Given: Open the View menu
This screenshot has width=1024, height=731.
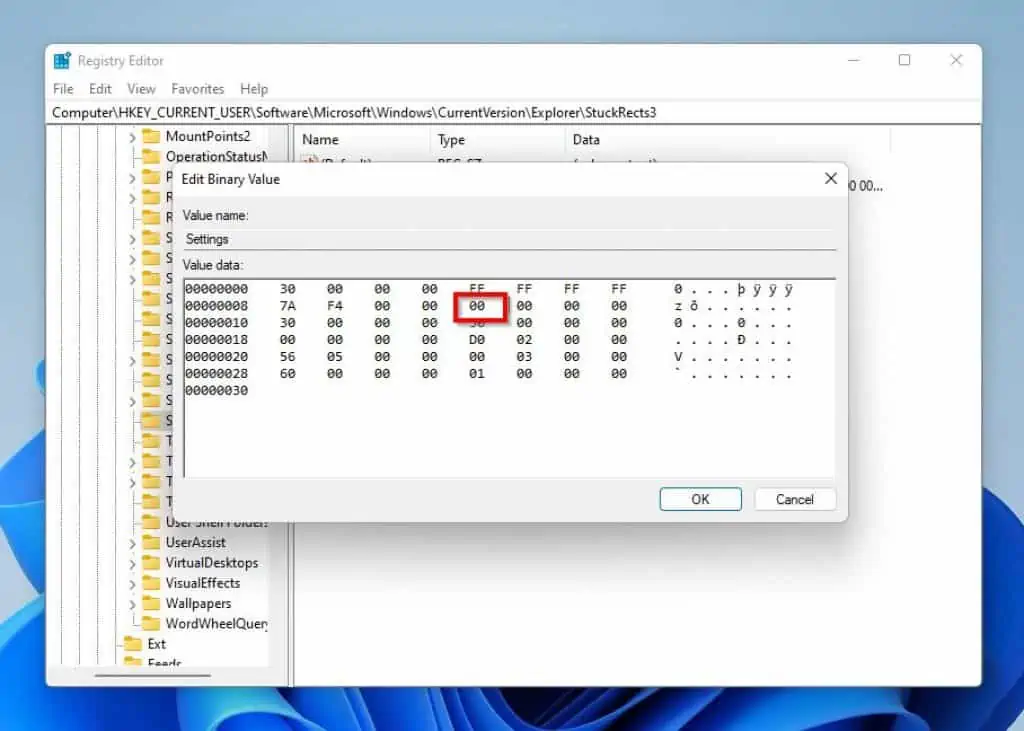Looking at the screenshot, I should point(140,89).
